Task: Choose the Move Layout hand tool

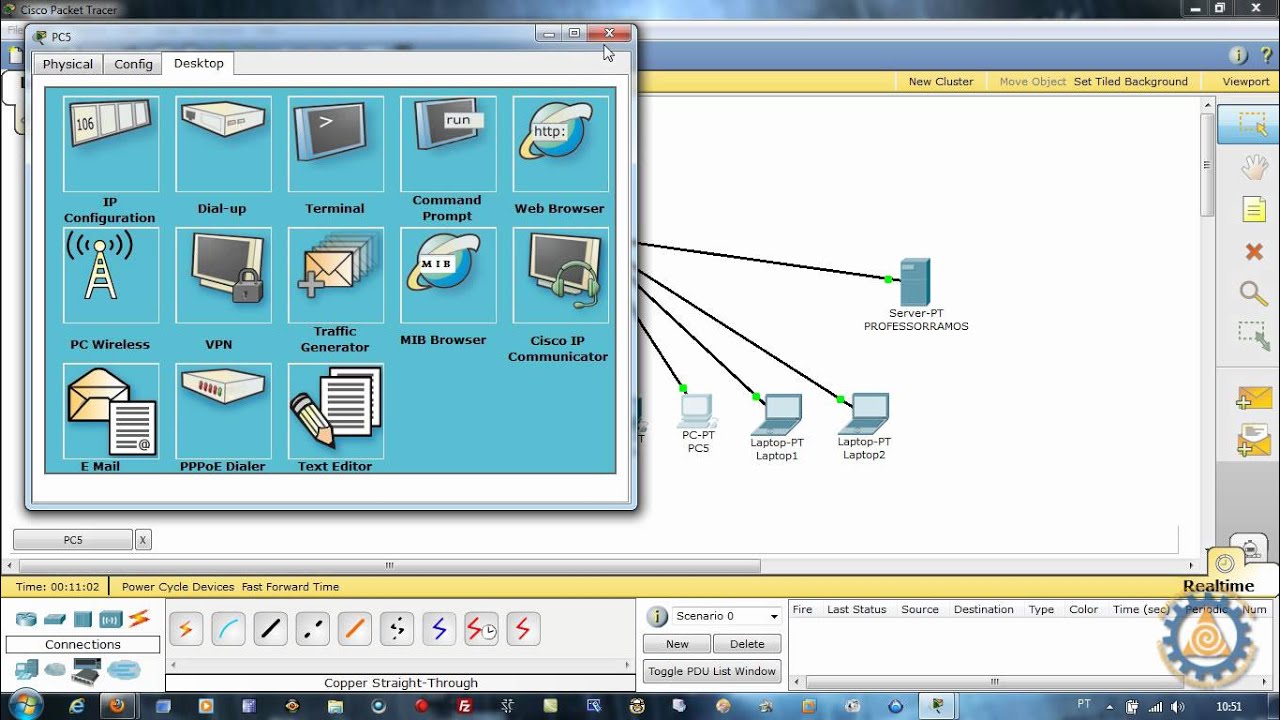Action: [x=1254, y=167]
